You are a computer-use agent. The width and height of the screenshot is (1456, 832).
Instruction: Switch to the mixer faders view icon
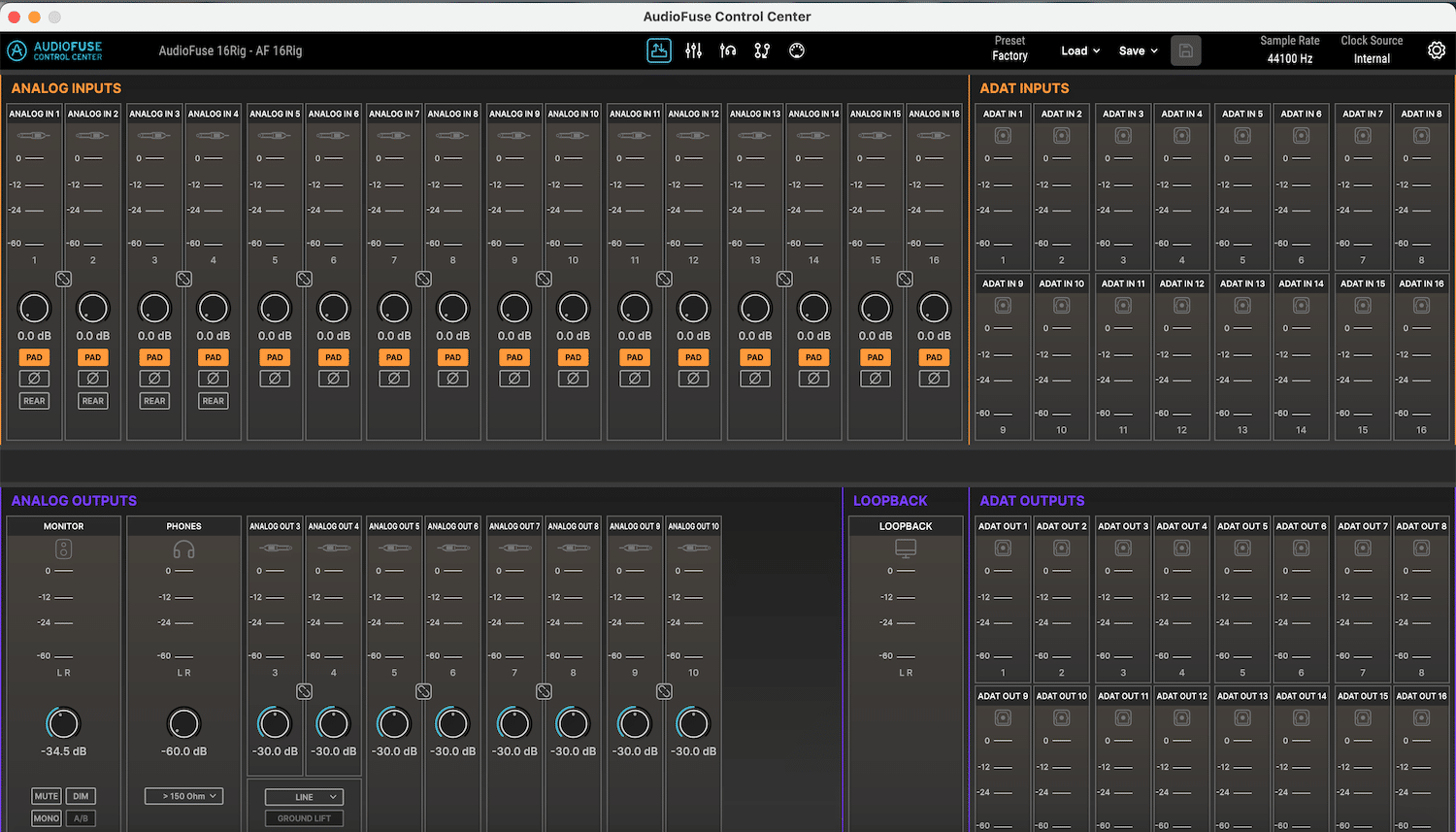point(693,50)
